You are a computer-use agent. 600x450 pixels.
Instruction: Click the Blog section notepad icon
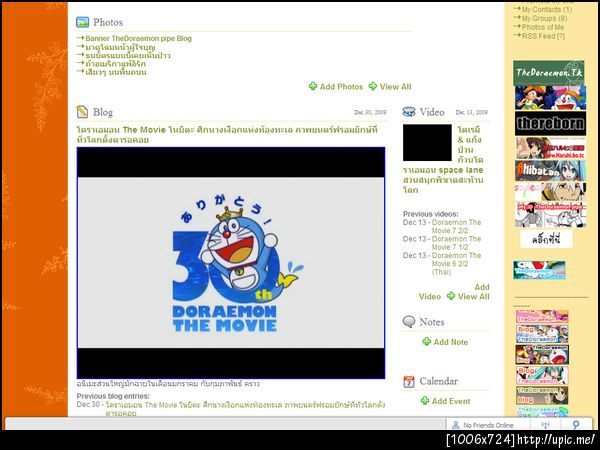(x=82, y=112)
